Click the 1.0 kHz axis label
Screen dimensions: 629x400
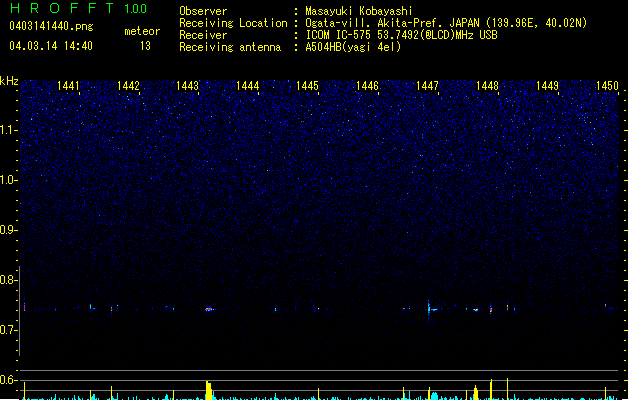(x=8, y=180)
